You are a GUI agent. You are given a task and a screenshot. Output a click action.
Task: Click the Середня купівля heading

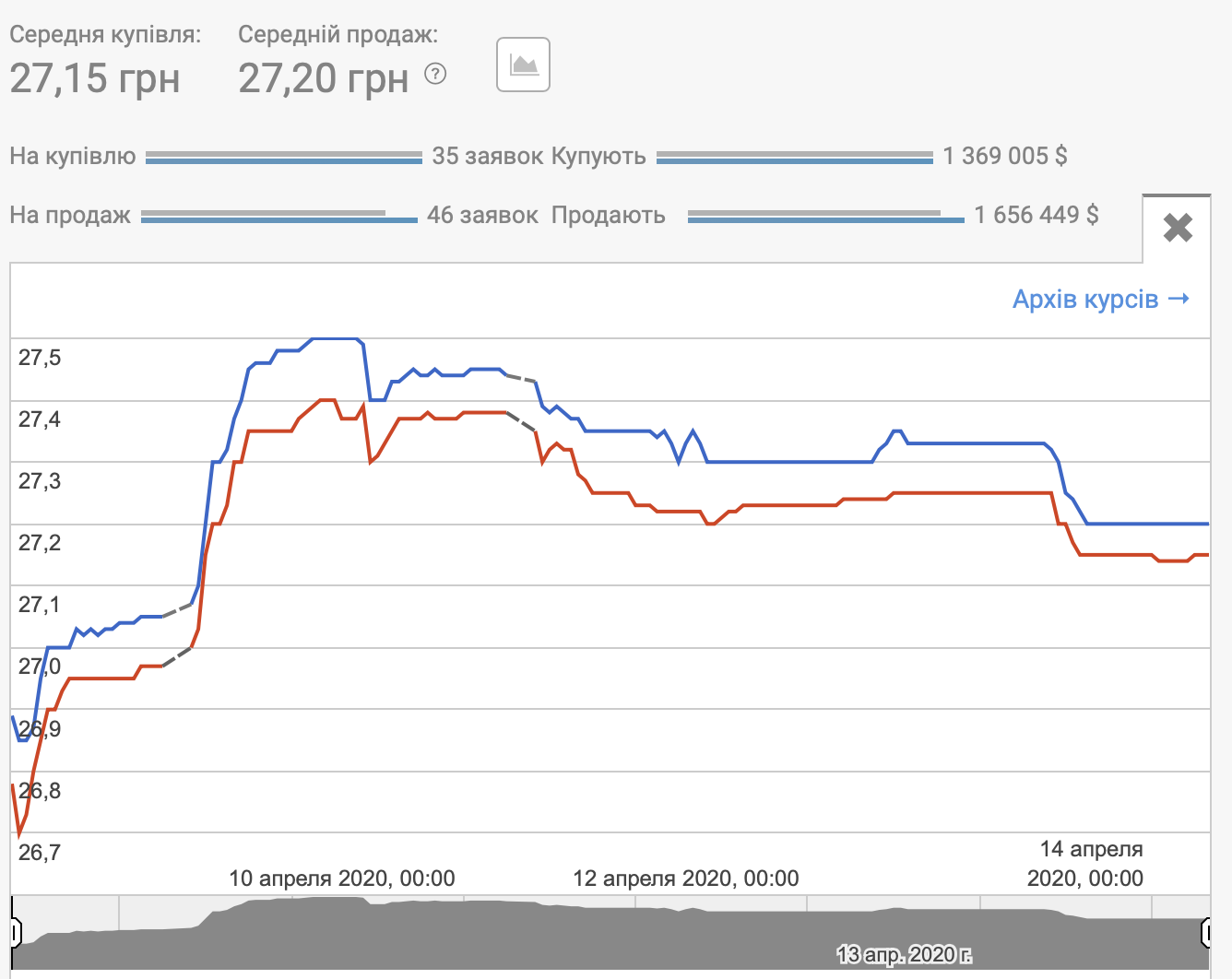coord(105,35)
